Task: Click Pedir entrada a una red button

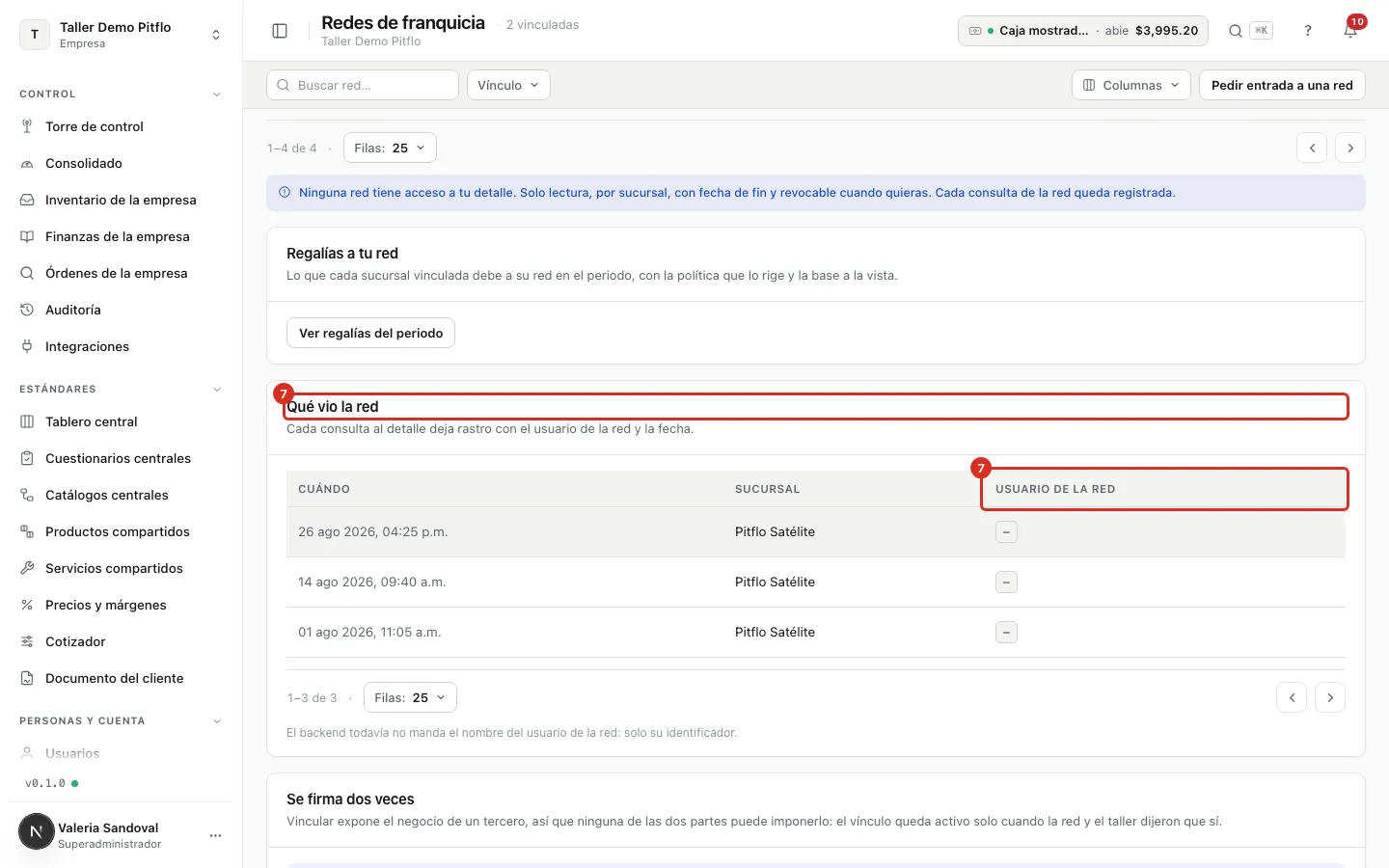Action: click(1282, 85)
